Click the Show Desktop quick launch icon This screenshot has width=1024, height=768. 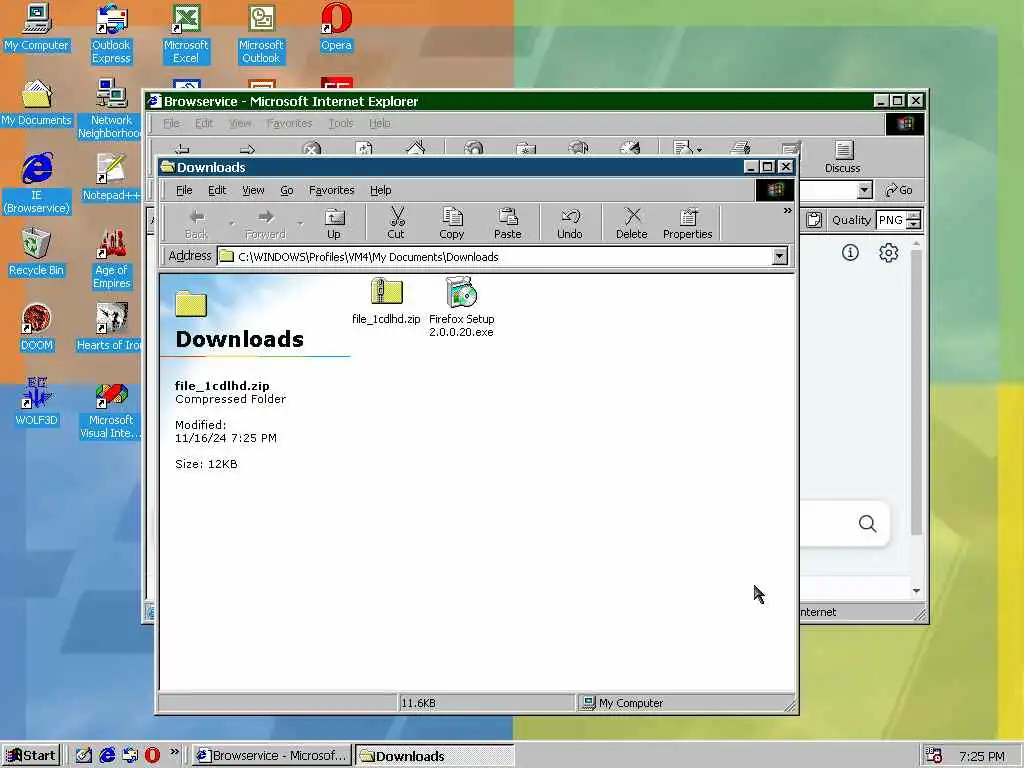click(x=84, y=755)
